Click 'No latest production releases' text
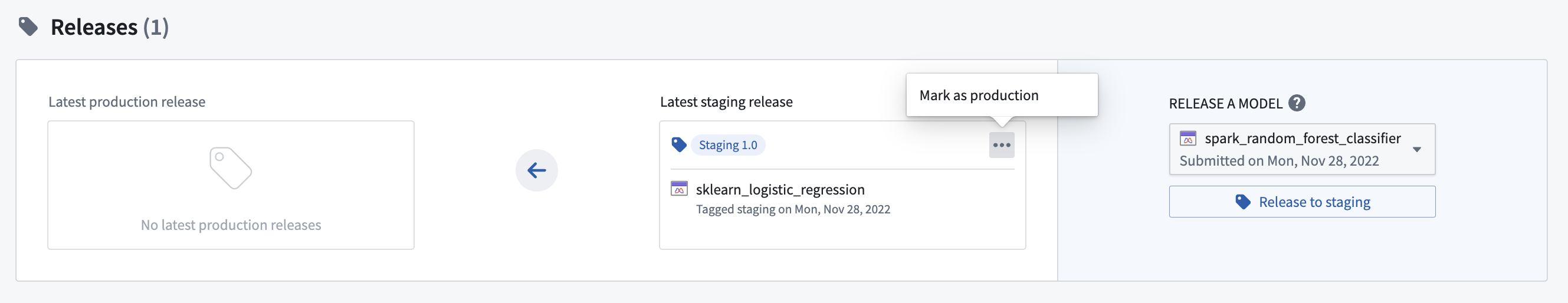 click(x=231, y=225)
